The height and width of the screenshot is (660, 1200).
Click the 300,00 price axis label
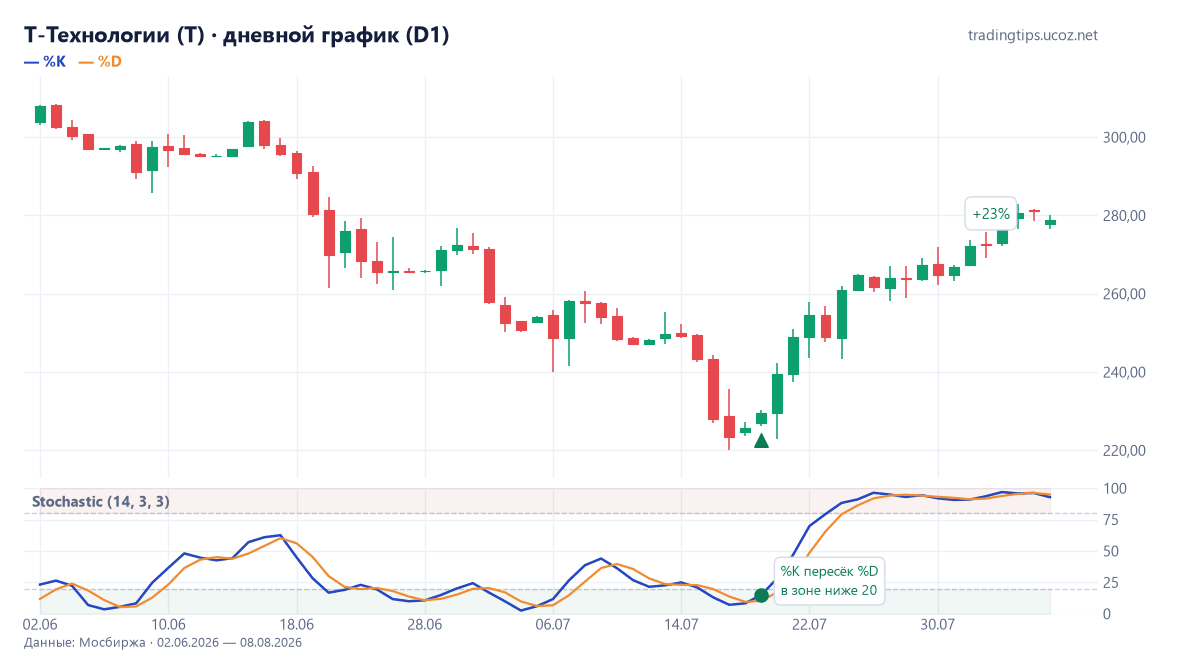coord(1124,137)
